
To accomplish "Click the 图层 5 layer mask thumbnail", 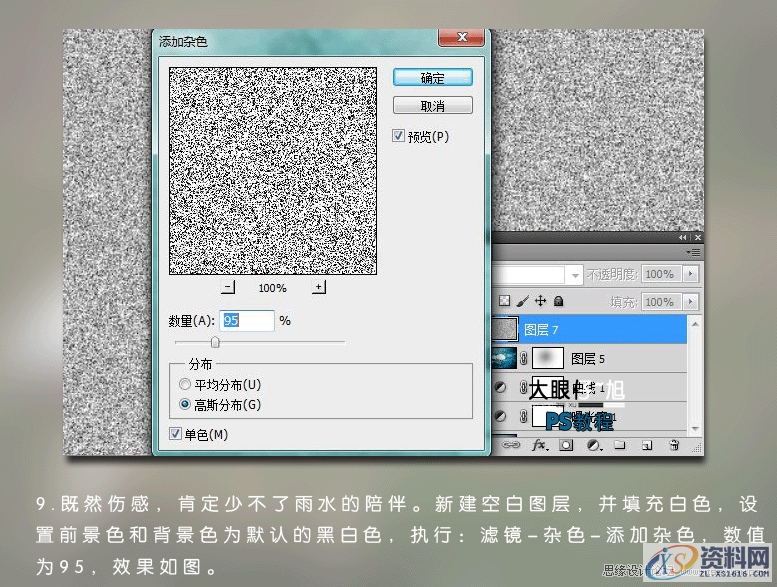I will click(x=548, y=358).
